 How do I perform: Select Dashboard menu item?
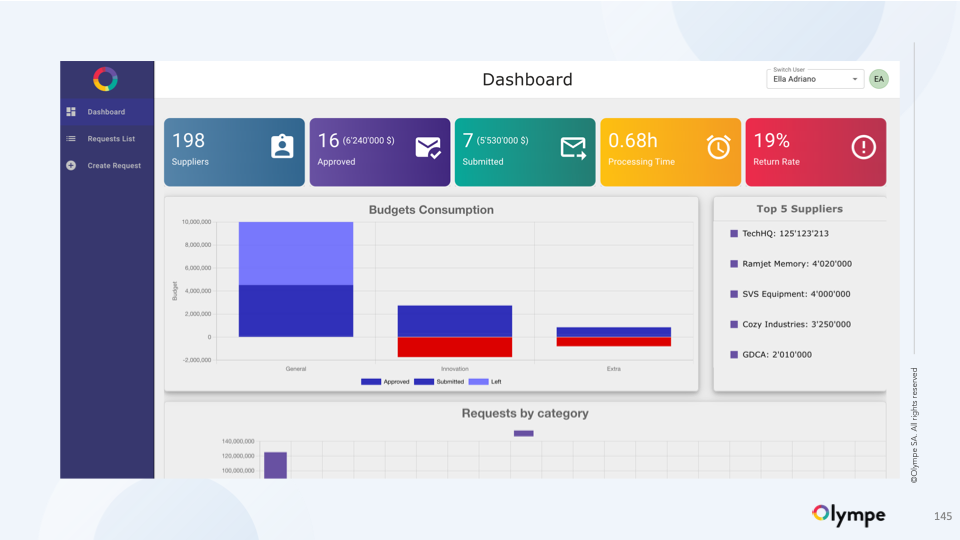click(107, 111)
